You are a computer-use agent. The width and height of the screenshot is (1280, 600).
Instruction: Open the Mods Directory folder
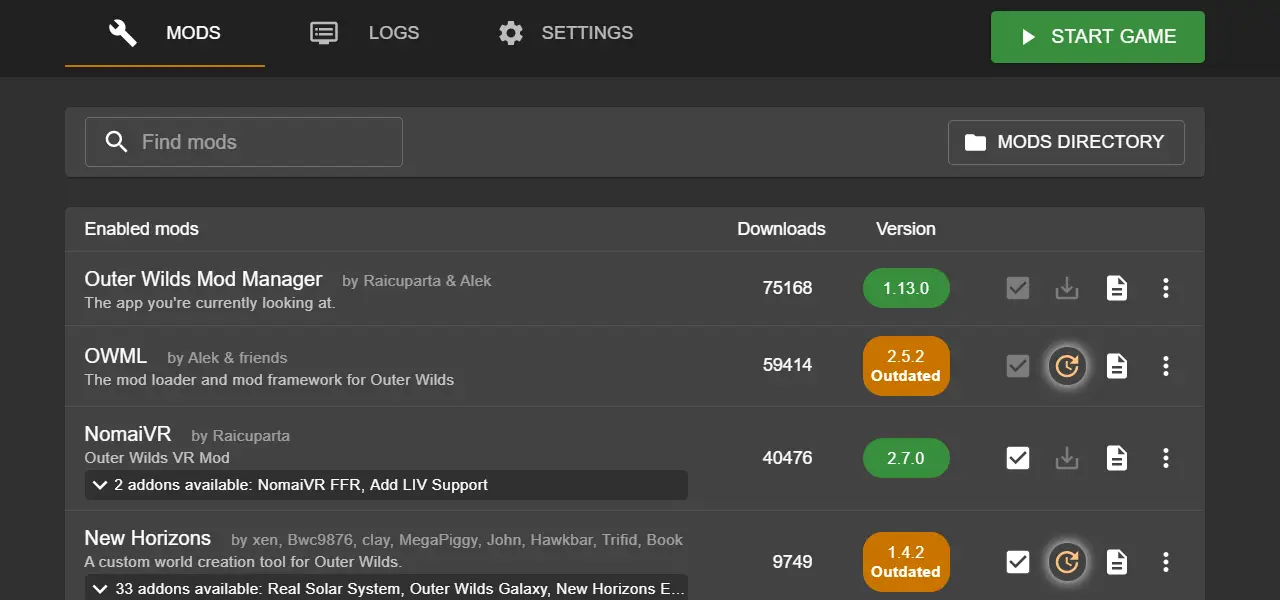1066,142
